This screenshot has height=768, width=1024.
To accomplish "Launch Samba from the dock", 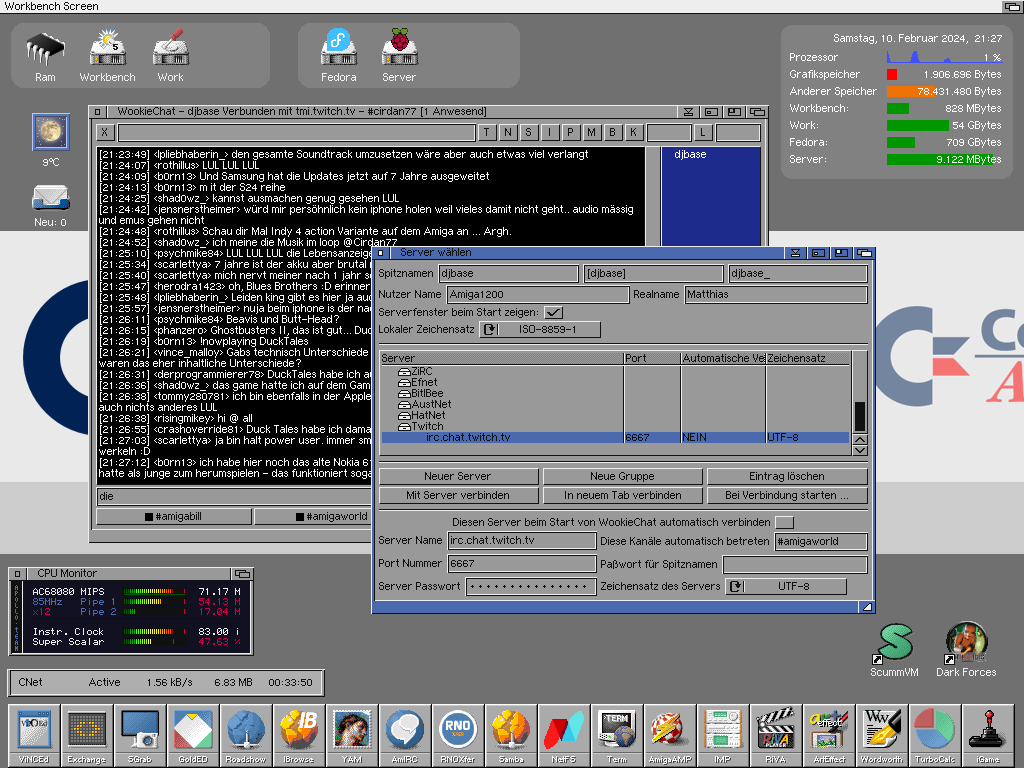I will [511, 735].
